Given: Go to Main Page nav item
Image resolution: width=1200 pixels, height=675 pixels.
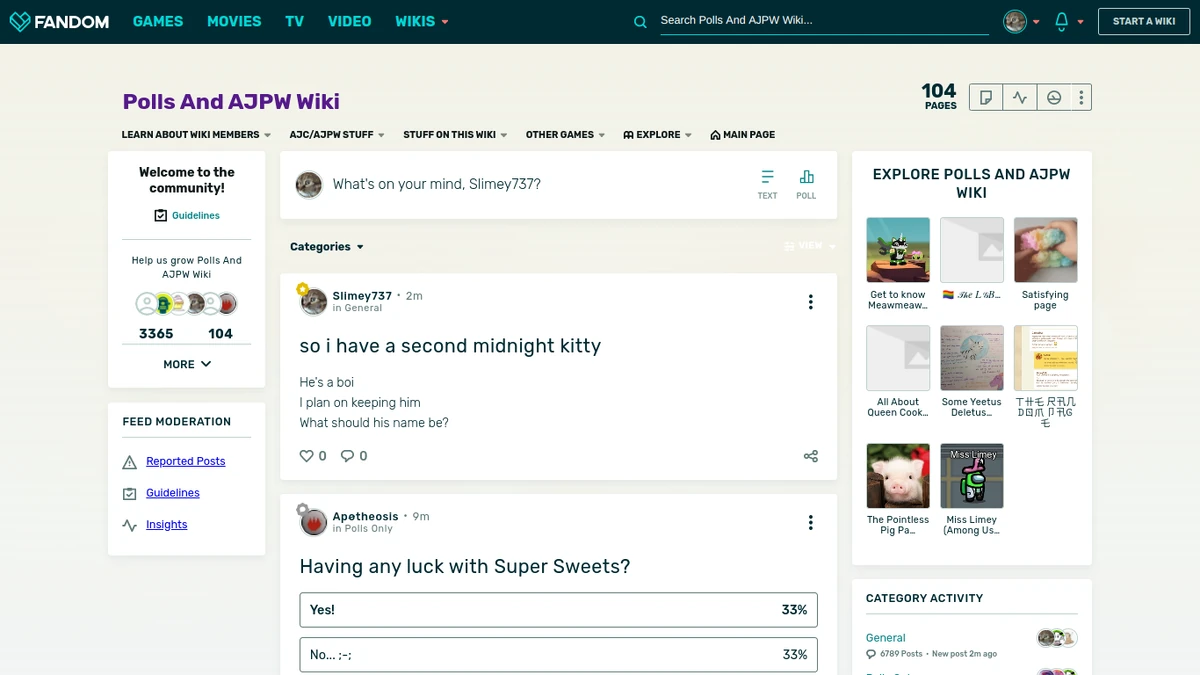Looking at the screenshot, I should [x=742, y=135].
